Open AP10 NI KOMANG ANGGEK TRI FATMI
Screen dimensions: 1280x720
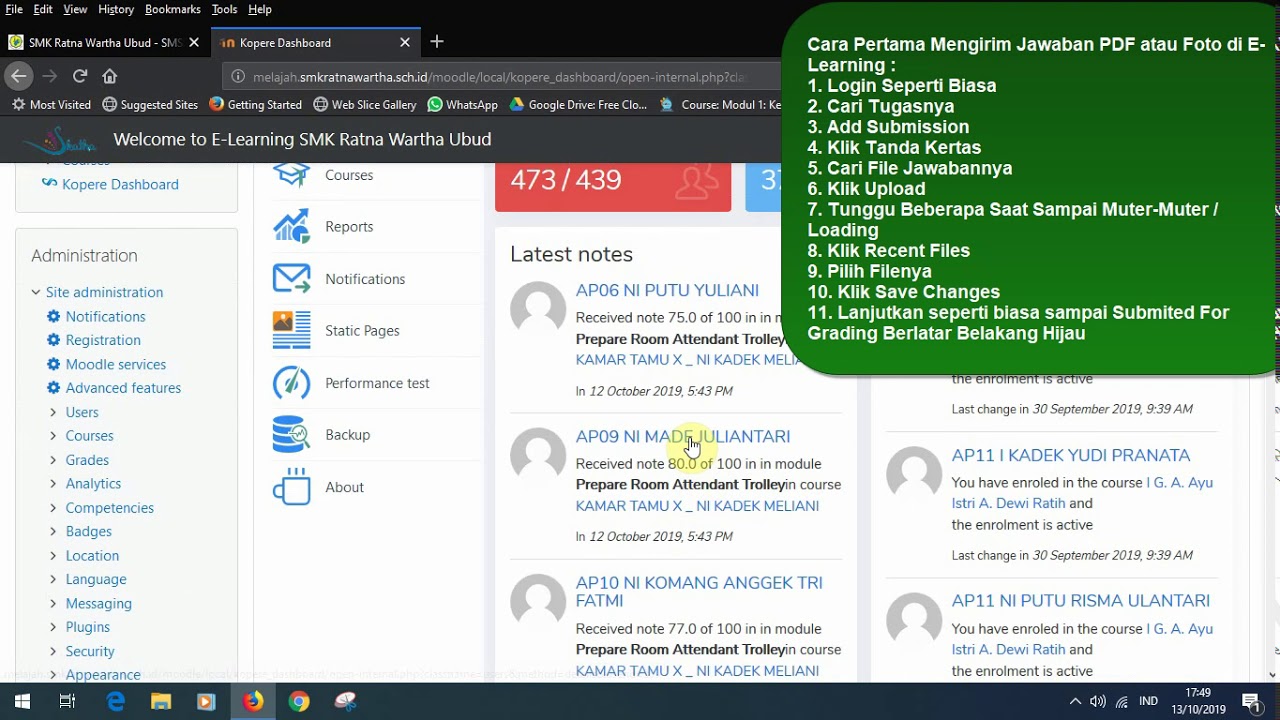point(699,592)
